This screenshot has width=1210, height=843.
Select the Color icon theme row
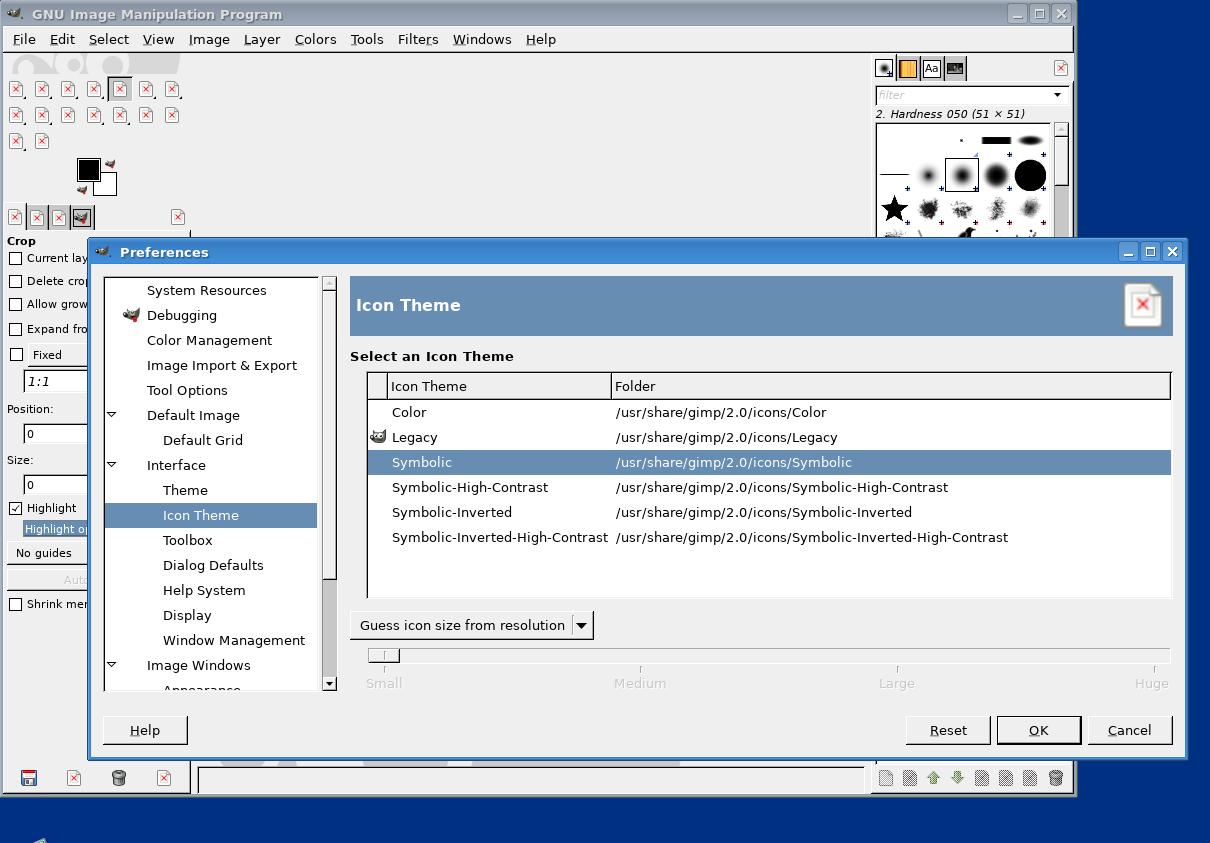[x=769, y=412]
